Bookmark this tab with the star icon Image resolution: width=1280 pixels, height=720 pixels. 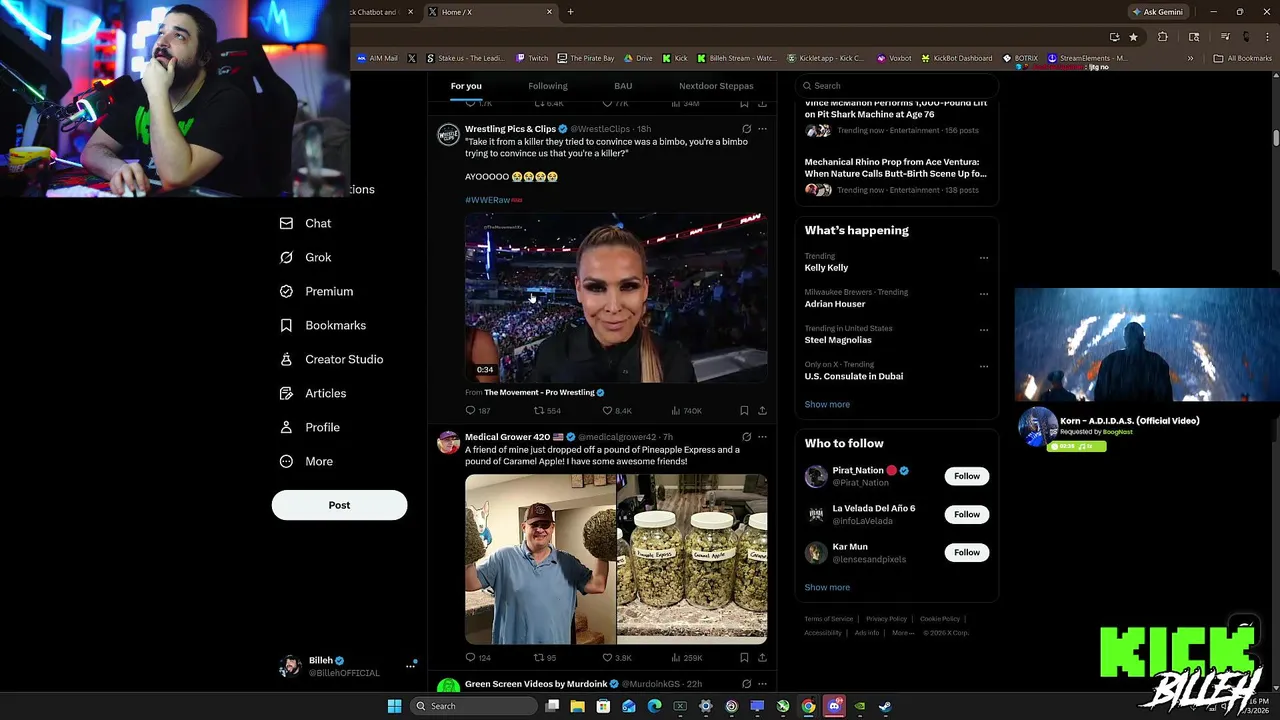click(1133, 37)
